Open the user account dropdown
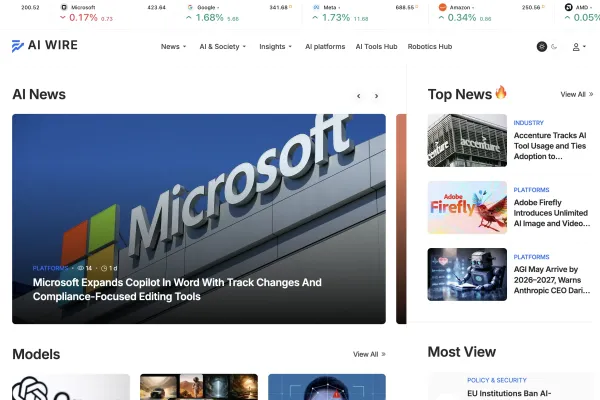Screen dimensions: 600x400 (578, 47)
